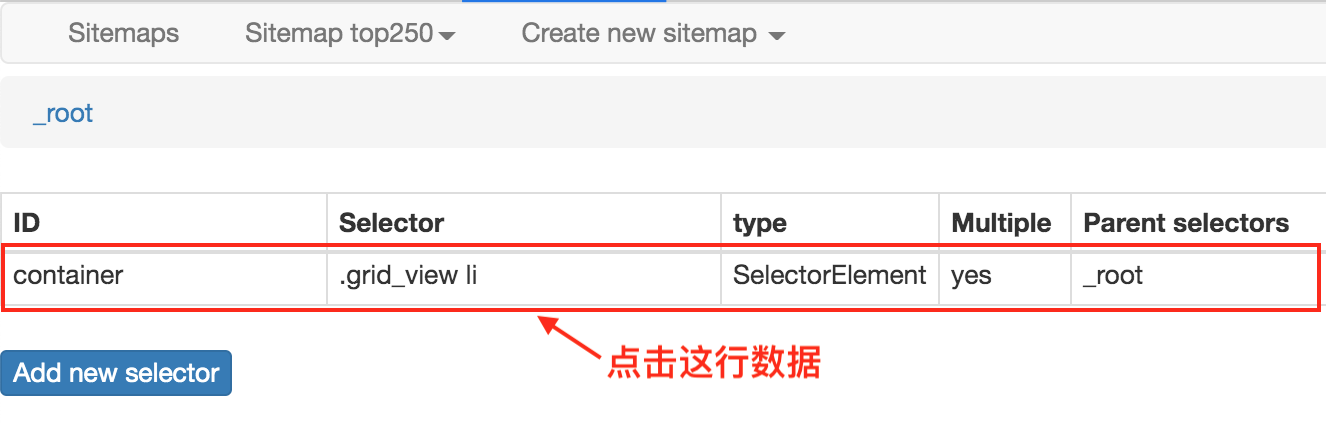Click the caret beside Create new sitemap
The width and height of the screenshot is (1326, 424).
776,36
